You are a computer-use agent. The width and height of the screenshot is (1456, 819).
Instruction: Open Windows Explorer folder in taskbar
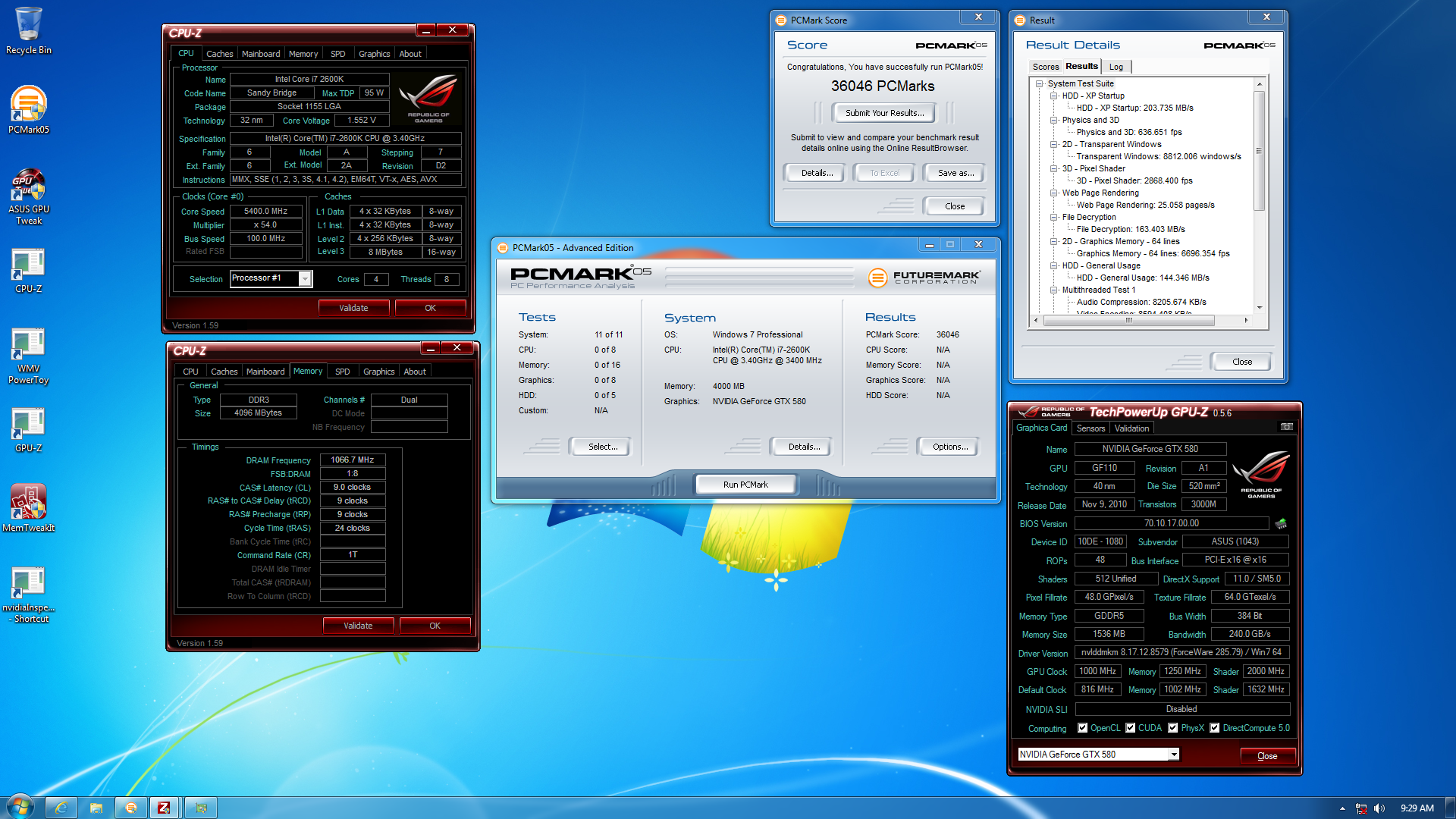pos(96,808)
